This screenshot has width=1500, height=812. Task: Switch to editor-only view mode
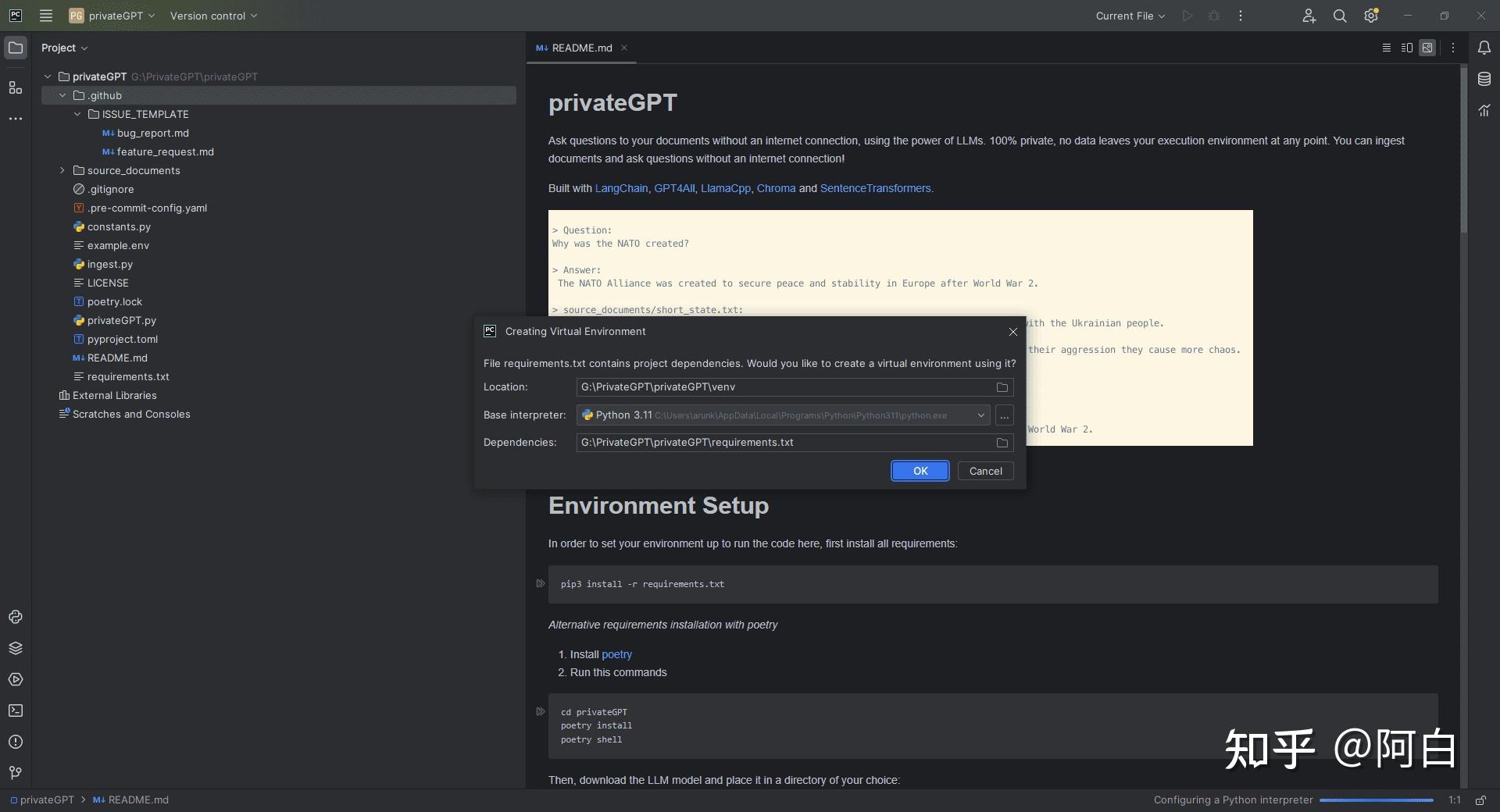1387,48
